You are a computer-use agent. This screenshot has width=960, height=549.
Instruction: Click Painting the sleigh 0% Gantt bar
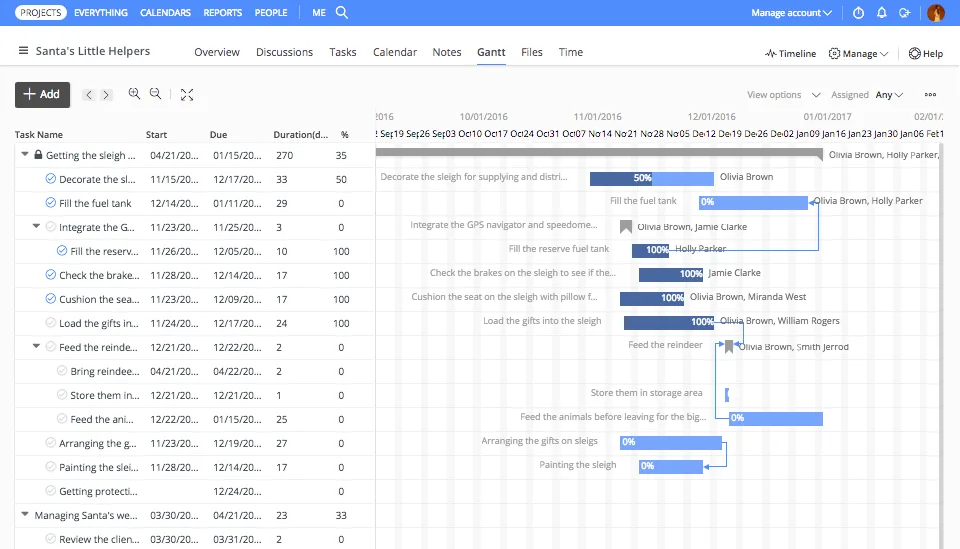670,466
